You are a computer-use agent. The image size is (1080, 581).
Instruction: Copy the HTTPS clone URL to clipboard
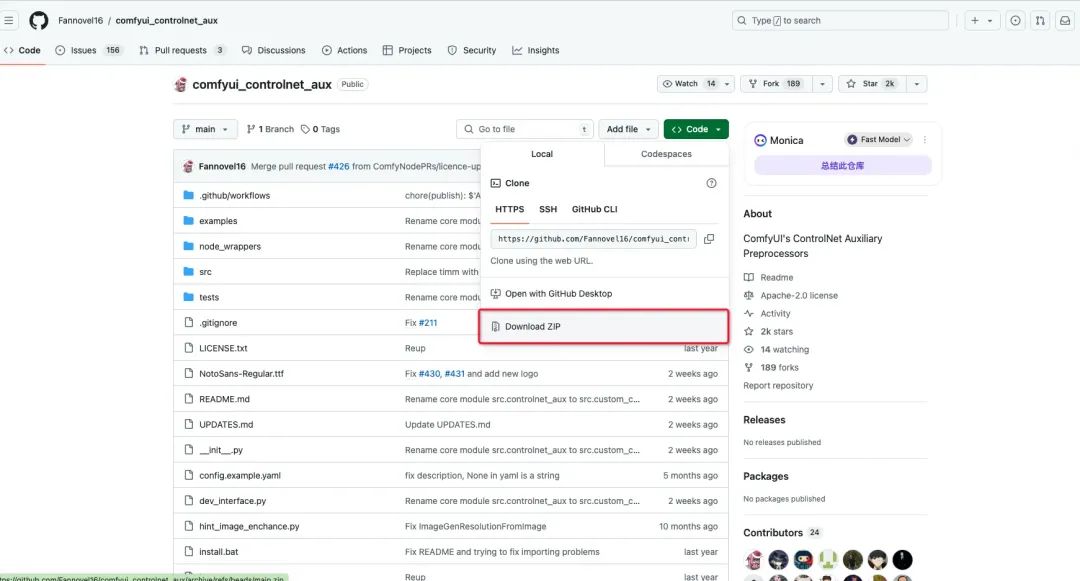pyautogui.click(x=709, y=239)
